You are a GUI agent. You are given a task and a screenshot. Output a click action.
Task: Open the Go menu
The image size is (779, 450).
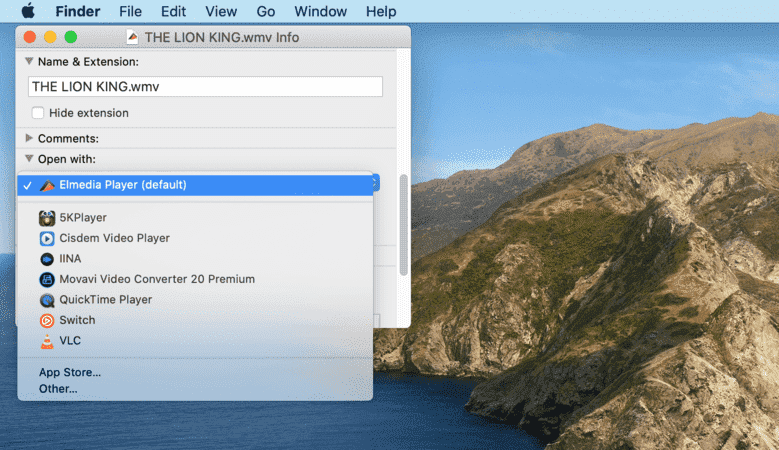pyautogui.click(x=266, y=11)
